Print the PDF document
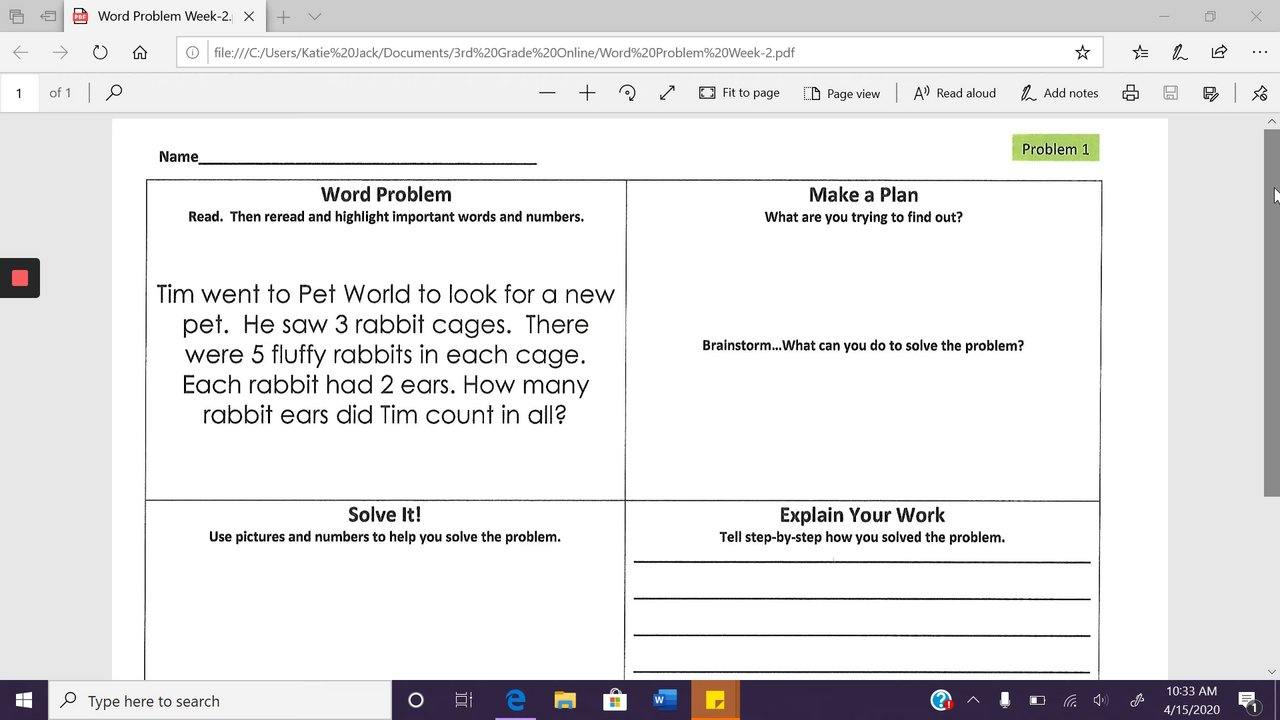The width and height of the screenshot is (1280, 720). point(1131,93)
